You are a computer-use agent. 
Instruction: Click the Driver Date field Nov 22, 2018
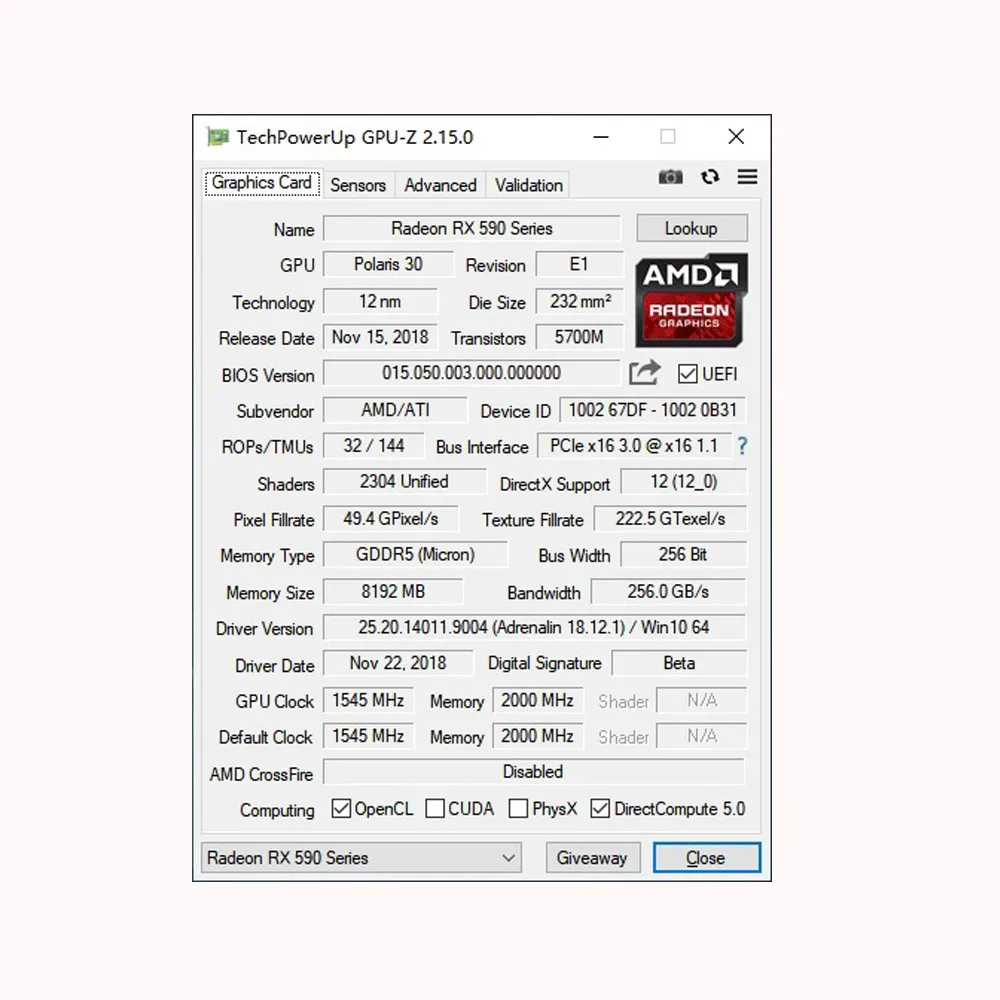click(x=399, y=663)
